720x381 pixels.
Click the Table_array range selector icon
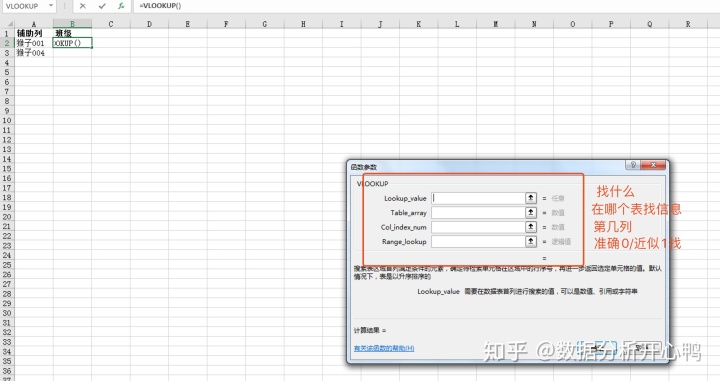coord(531,213)
